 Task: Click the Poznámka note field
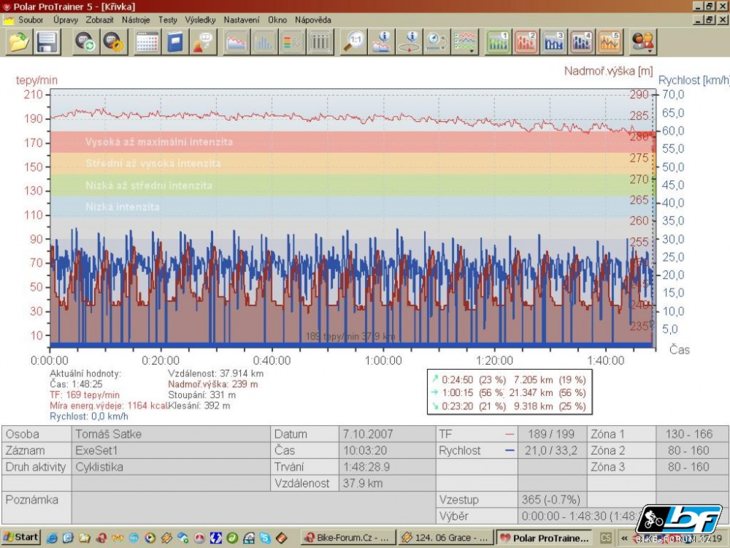click(253, 507)
